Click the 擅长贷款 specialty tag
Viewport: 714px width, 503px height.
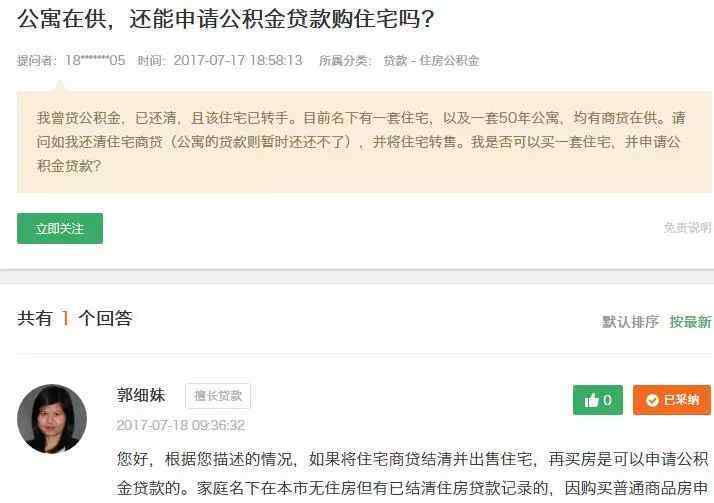(x=218, y=396)
